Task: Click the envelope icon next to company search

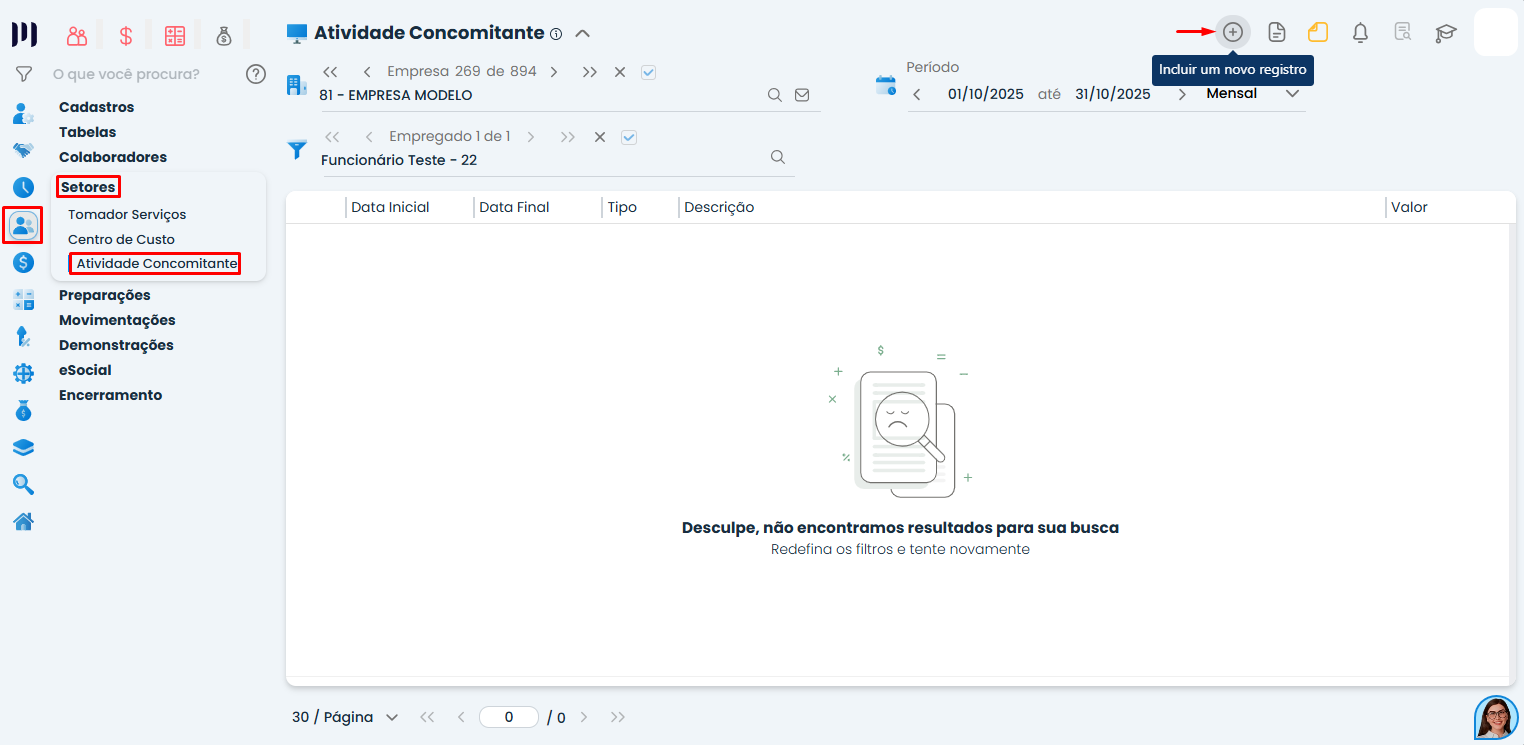Action: tap(801, 94)
